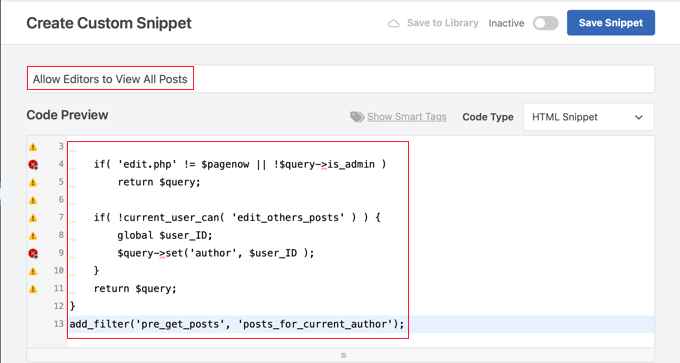680x363 pixels.
Task: Click the code line 'global $user_ID;'
Action: click(165, 235)
